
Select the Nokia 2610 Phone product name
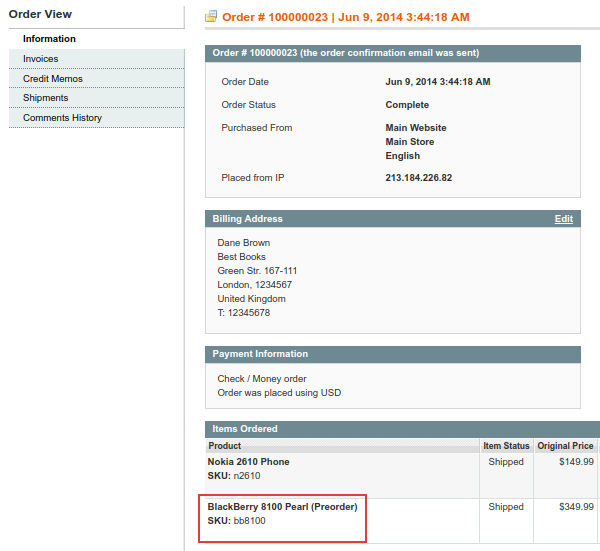[x=249, y=462]
